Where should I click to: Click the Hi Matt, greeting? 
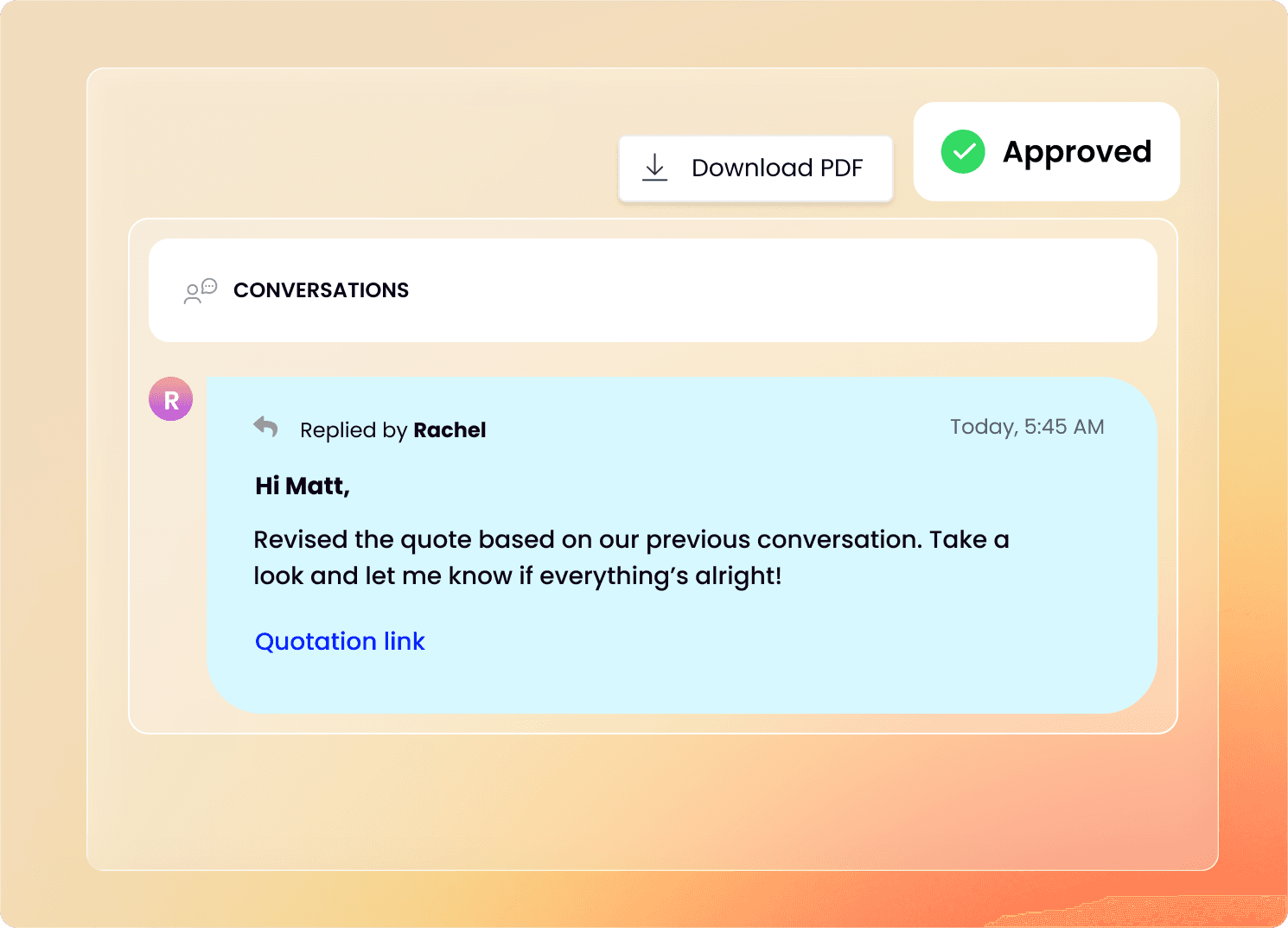coord(303,486)
